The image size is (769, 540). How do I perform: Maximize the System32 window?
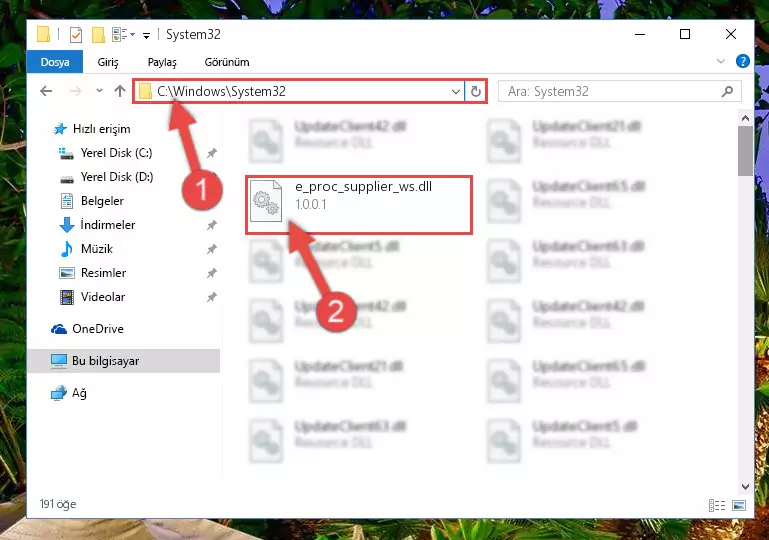pyautogui.click(x=685, y=34)
